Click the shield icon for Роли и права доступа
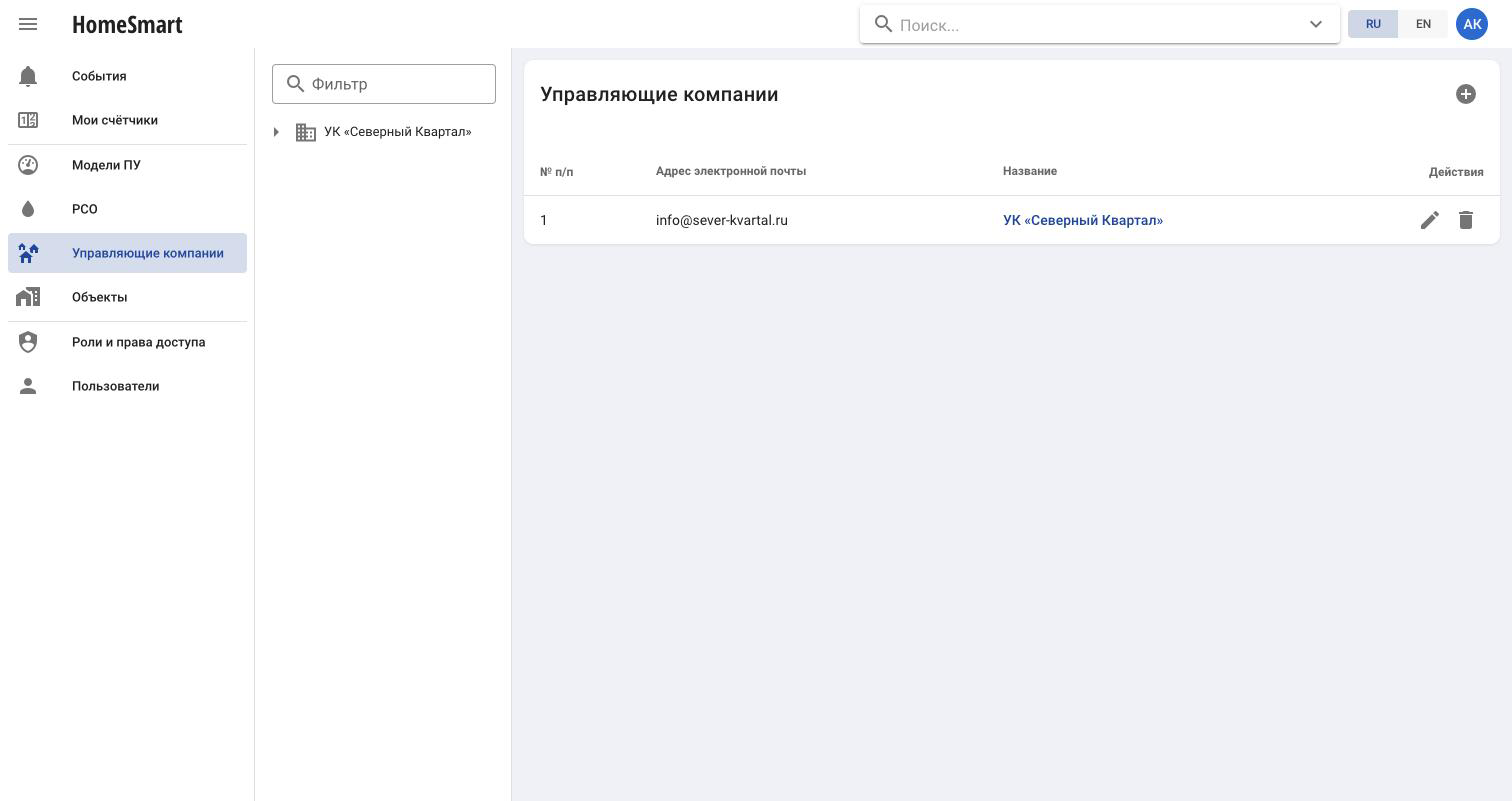 click(28, 342)
